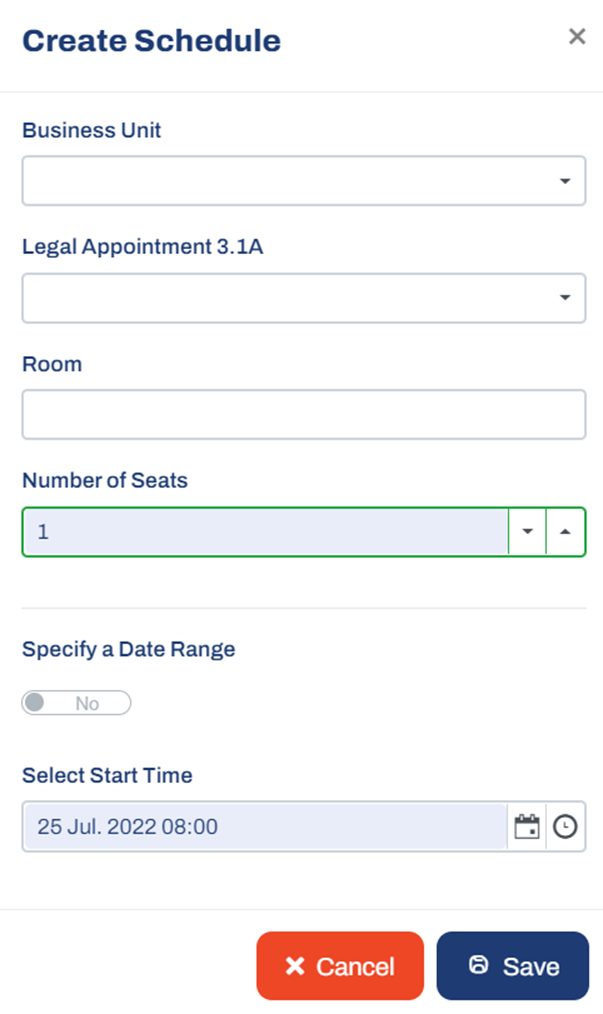The width and height of the screenshot is (603, 1014).
Task: Click inside the Legal Appointment 3.1A box
Action: coord(304,298)
